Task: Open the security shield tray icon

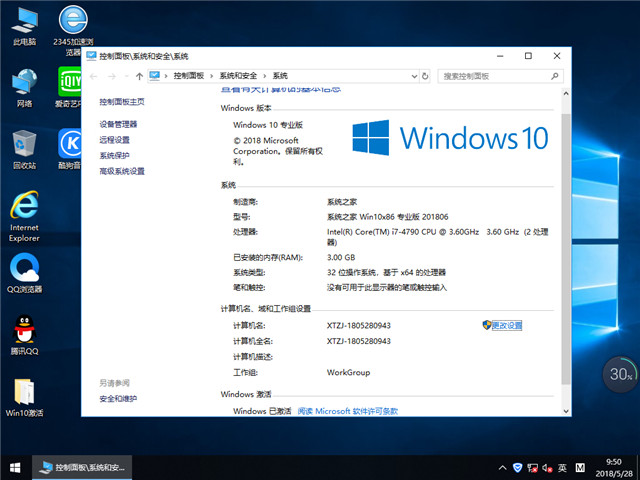Action: click(x=517, y=468)
